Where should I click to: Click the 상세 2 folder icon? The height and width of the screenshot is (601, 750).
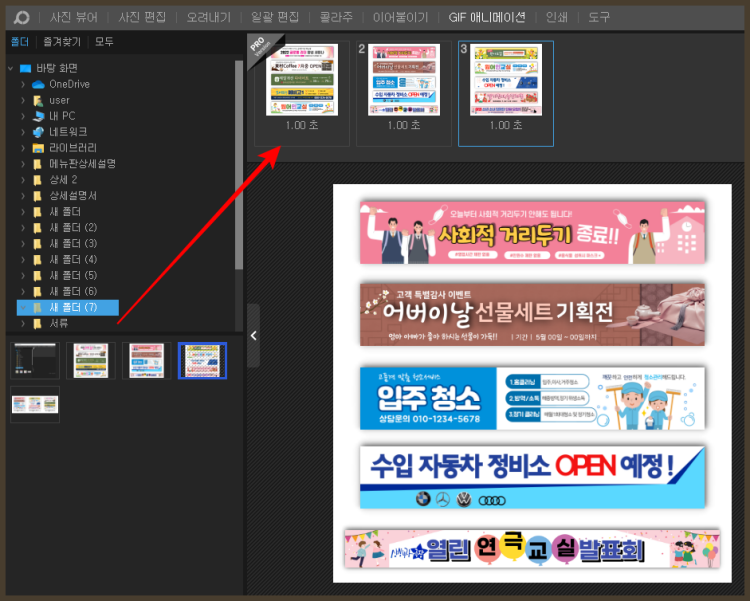(38, 180)
